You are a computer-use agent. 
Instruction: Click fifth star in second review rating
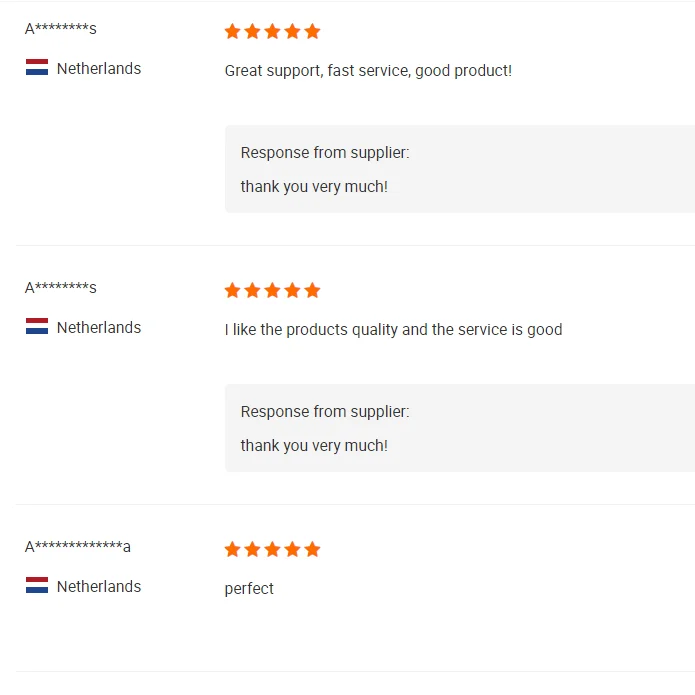(x=312, y=290)
